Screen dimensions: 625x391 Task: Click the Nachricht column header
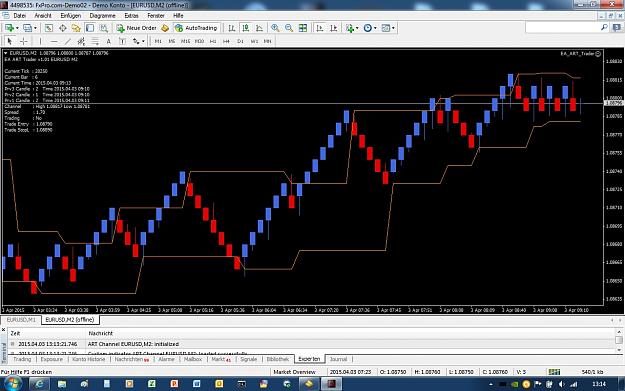pos(100,333)
